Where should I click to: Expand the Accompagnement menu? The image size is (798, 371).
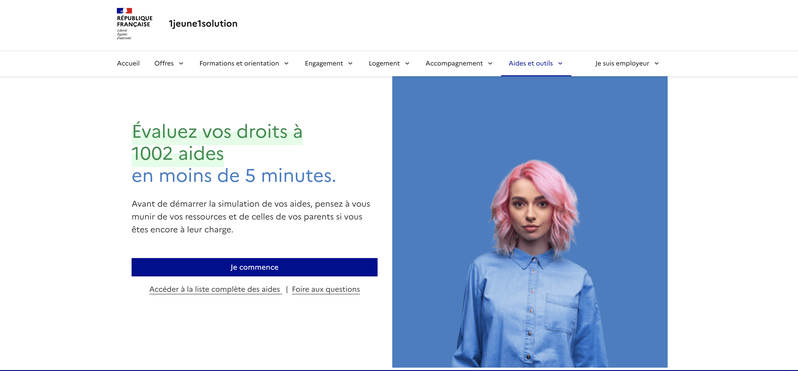(x=459, y=64)
